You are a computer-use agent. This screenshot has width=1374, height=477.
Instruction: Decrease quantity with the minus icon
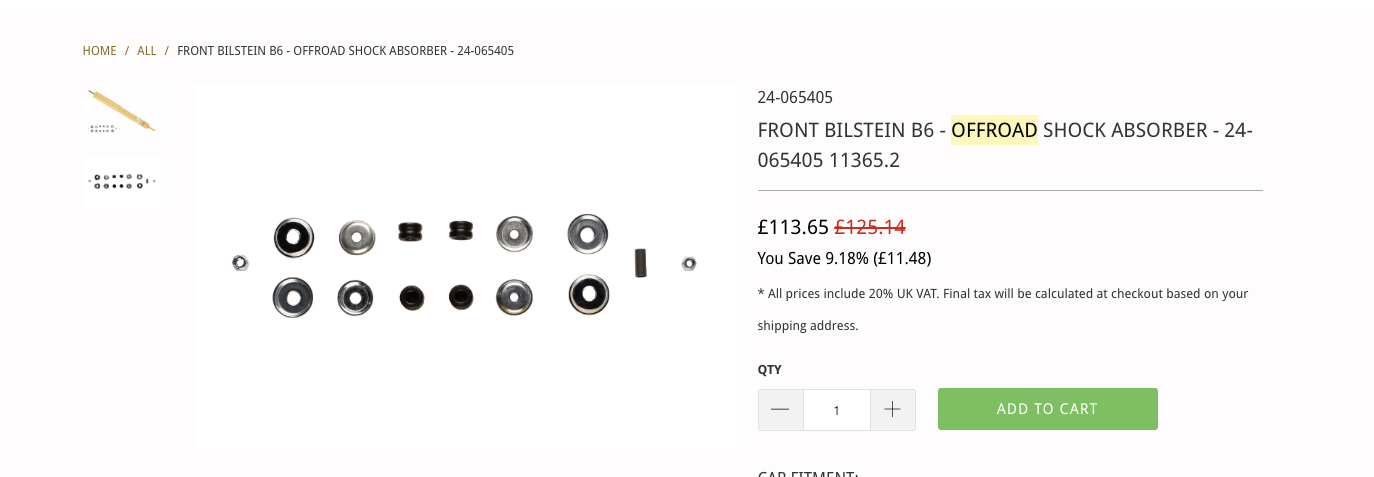click(781, 410)
